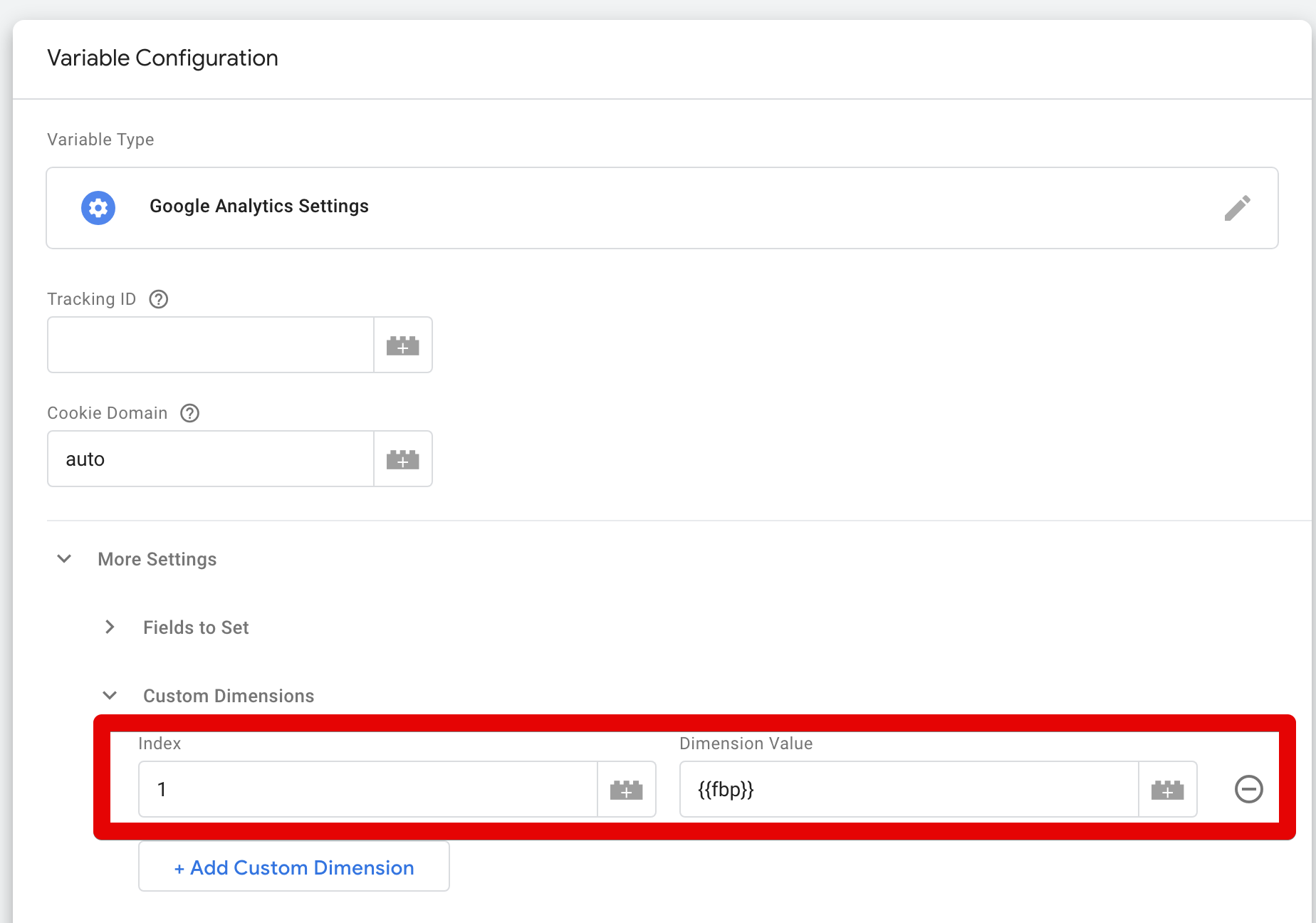Click the Variable Configuration heading
This screenshot has width=1316, height=923.
162,58
